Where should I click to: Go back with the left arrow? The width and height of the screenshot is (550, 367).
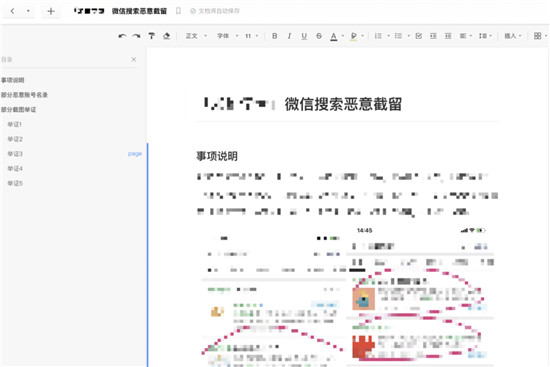13,11
